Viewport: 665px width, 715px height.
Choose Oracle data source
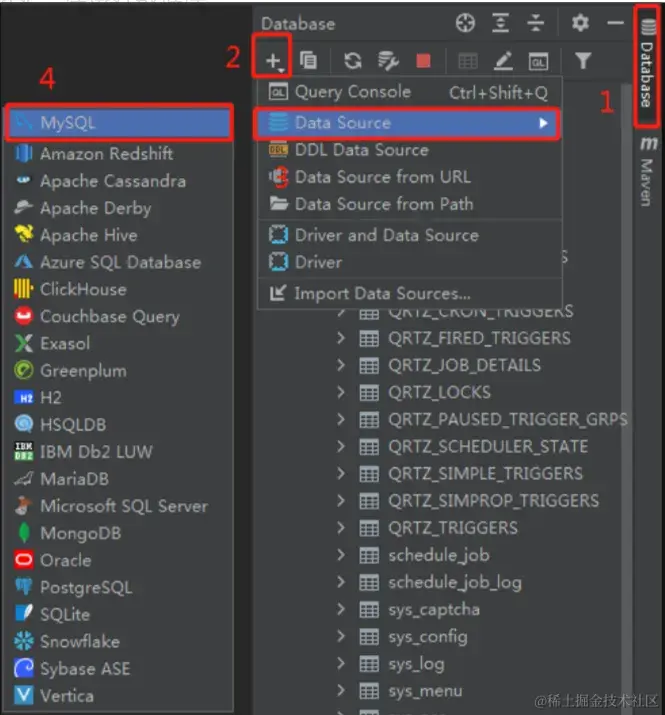[x=119, y=560]
